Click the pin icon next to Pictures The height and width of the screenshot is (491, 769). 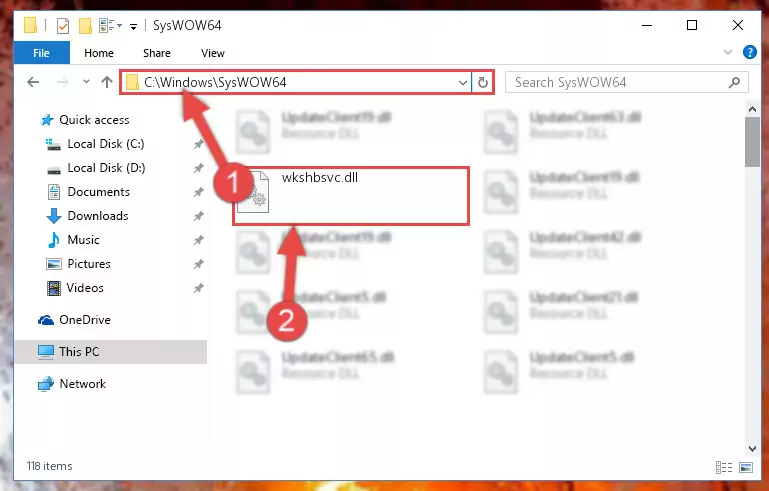click(198, 264)
